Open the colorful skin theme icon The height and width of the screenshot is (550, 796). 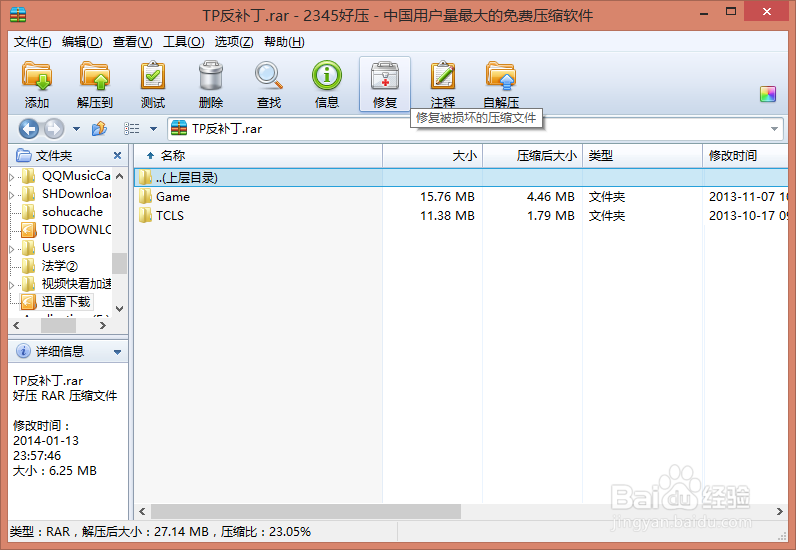[768, 94]
